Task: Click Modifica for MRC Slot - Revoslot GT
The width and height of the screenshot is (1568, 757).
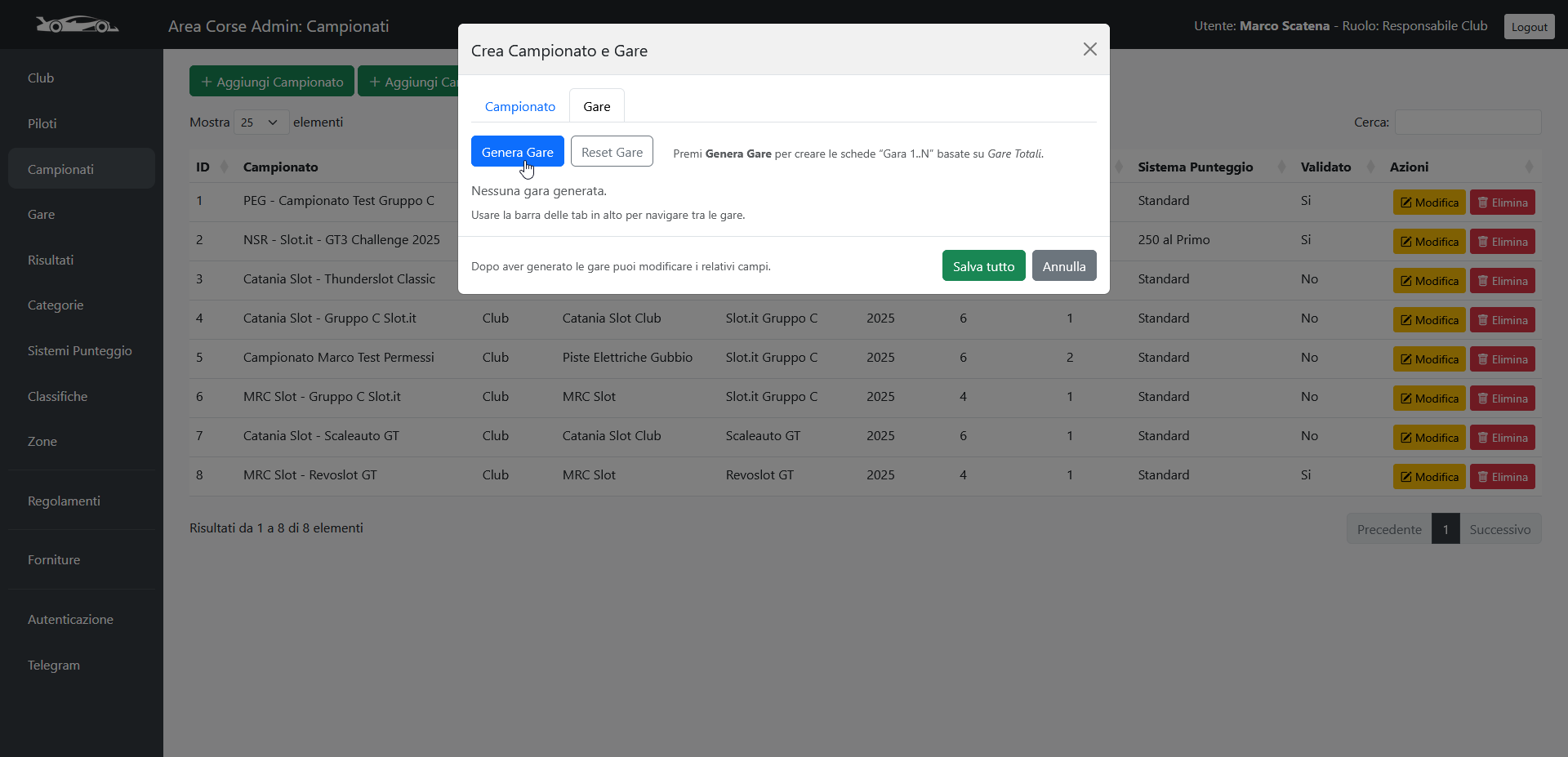Action: click(x=1428, y=477)
